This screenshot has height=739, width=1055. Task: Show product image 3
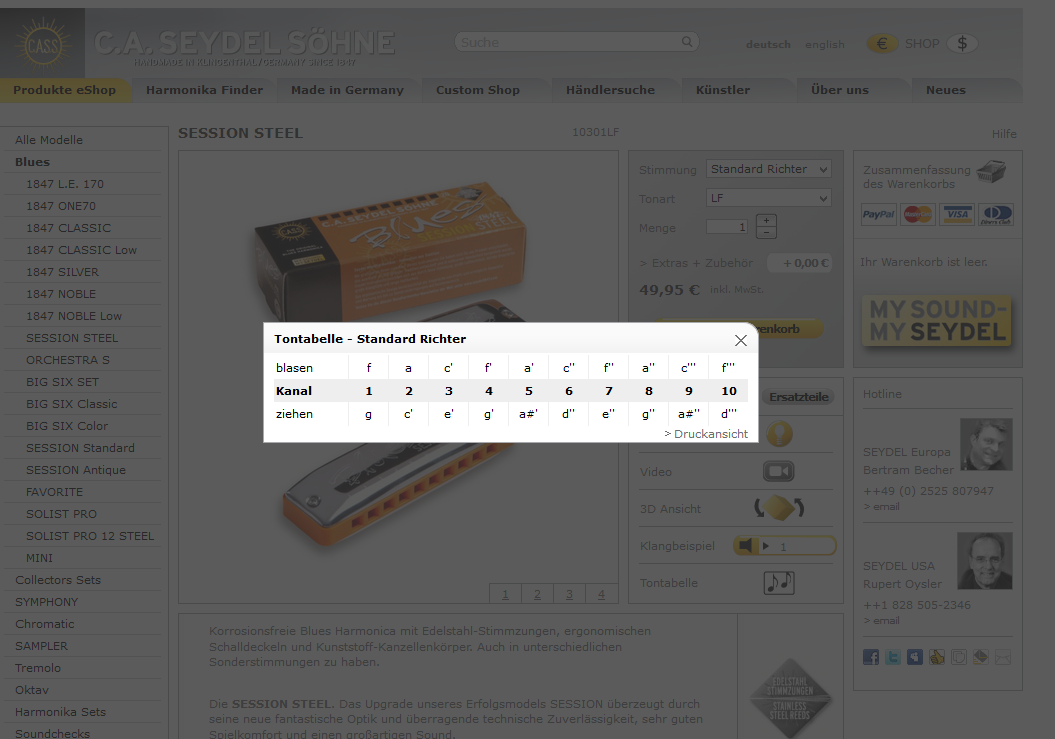tap(569, 594)
